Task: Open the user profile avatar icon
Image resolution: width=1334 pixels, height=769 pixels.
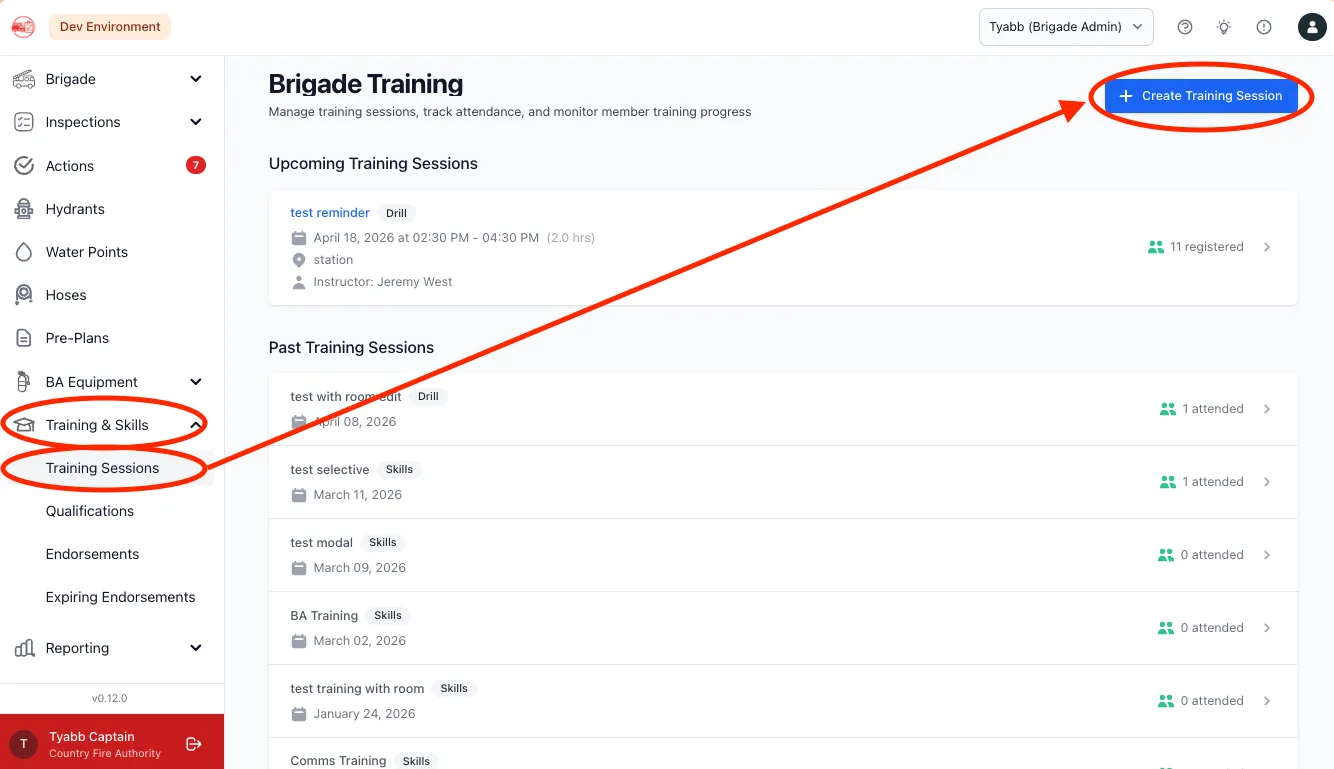Action: [1312, 27]
